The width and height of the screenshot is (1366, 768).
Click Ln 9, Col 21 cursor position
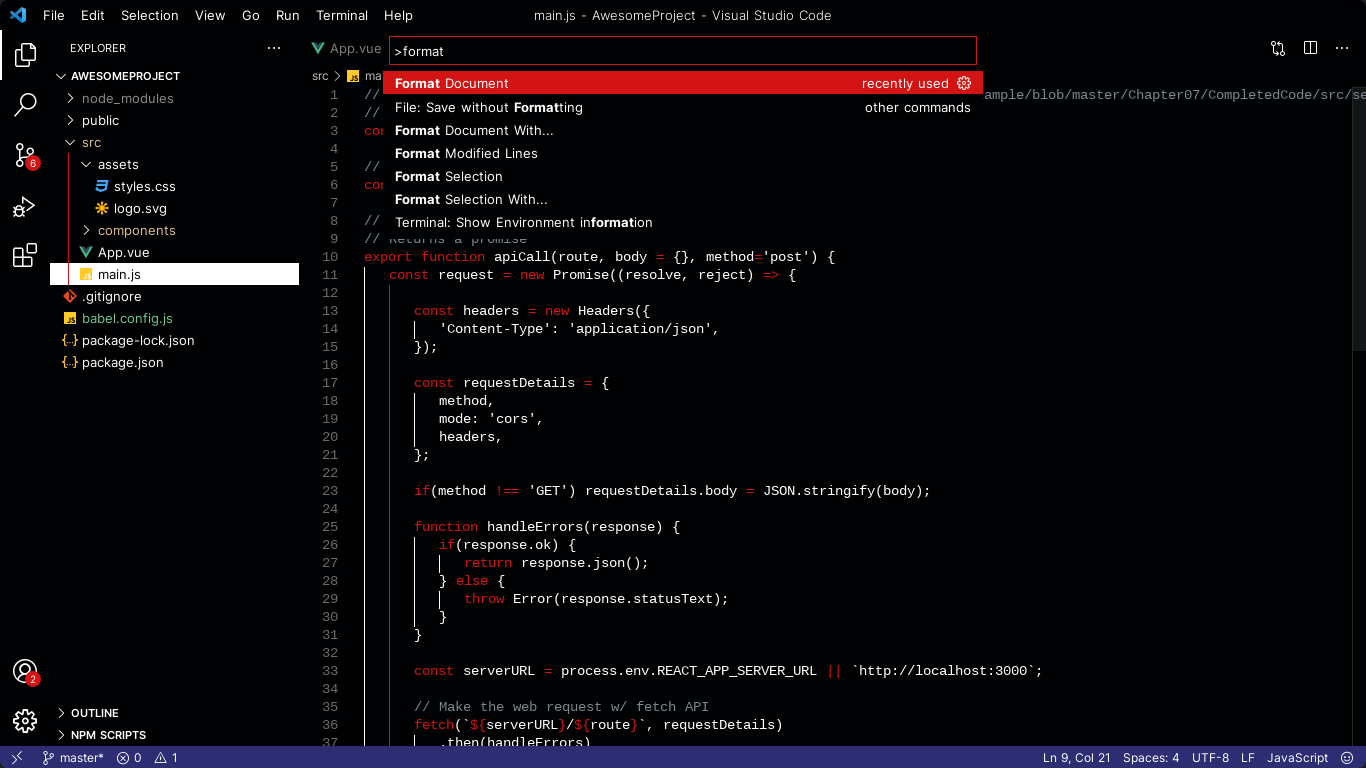click(x=1077, y=758)
